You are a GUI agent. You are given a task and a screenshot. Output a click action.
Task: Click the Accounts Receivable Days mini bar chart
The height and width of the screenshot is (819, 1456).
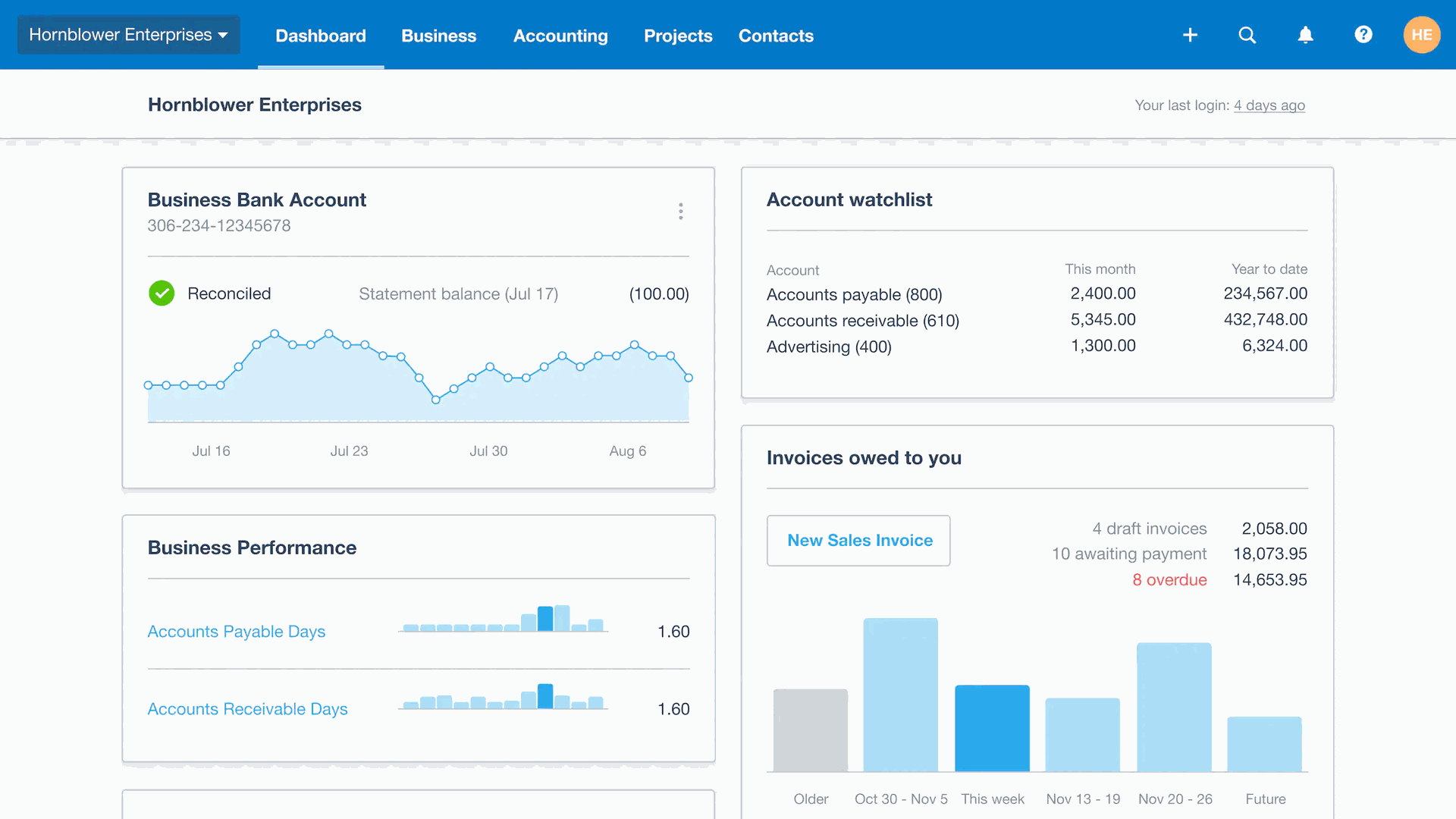503,702
